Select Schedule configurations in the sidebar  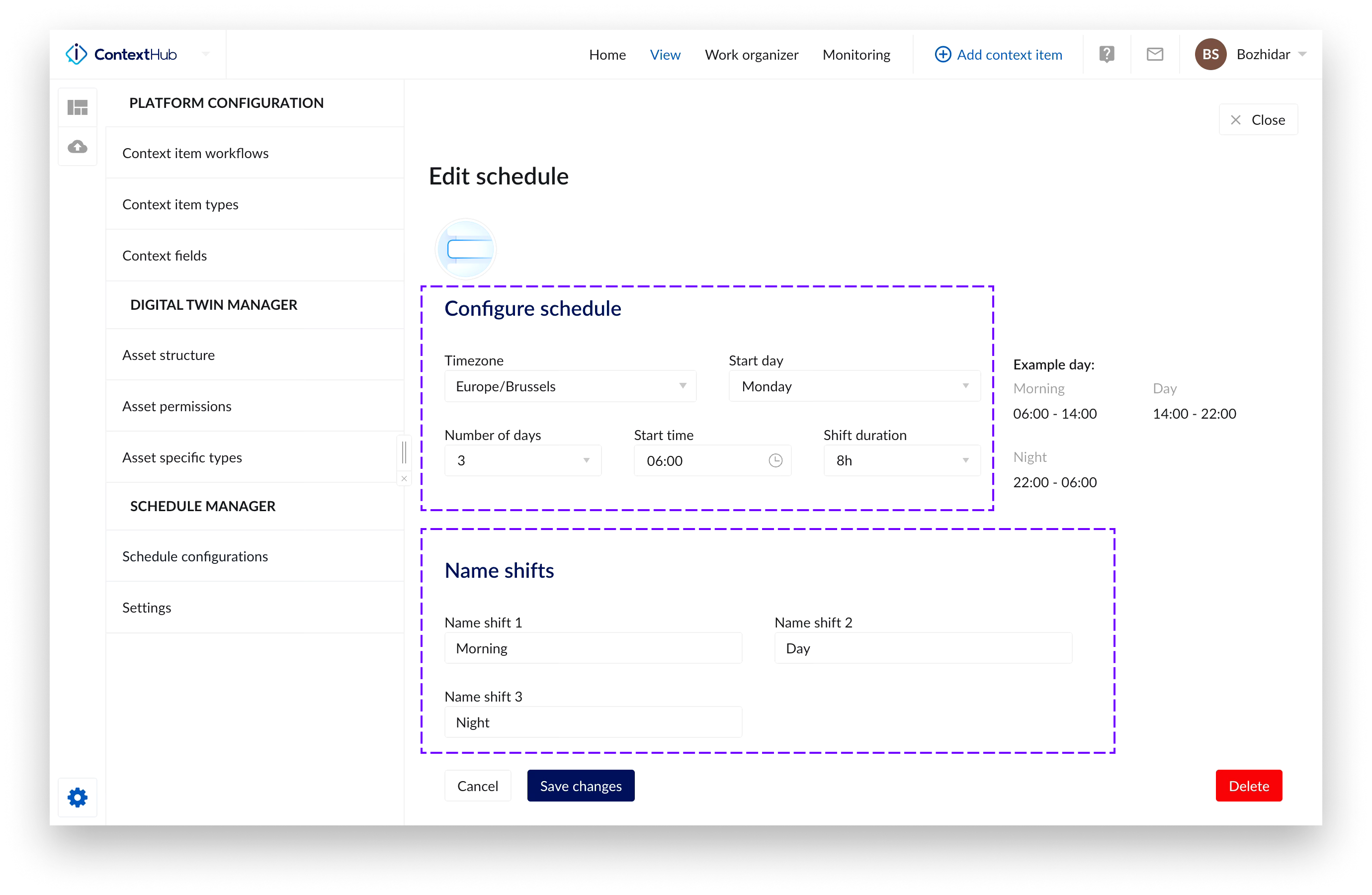(x=195, y=556)
